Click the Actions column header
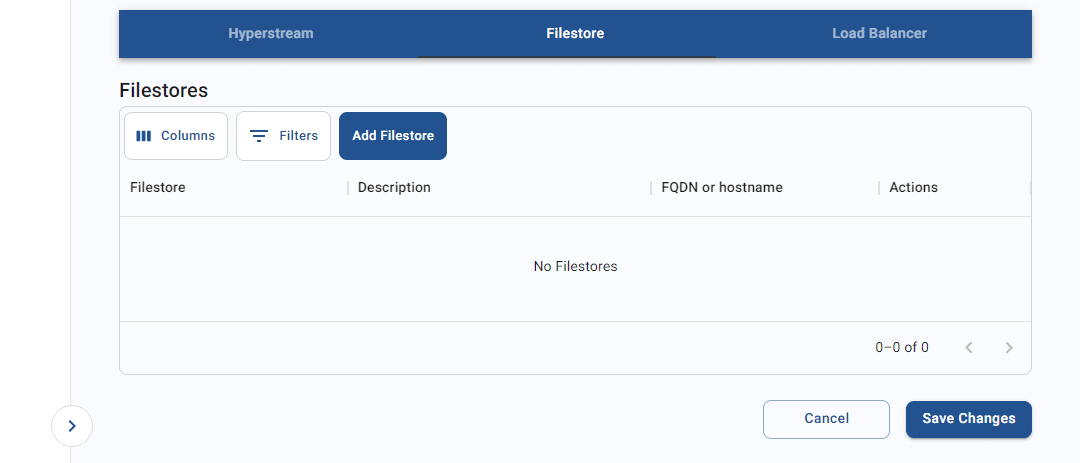The width and height of the screenshot is (1080, 463). point(913,187)
